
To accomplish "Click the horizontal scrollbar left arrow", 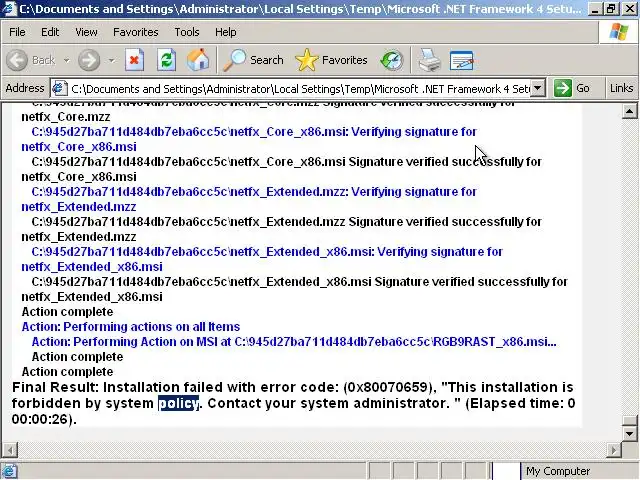I will click(10, 450).
